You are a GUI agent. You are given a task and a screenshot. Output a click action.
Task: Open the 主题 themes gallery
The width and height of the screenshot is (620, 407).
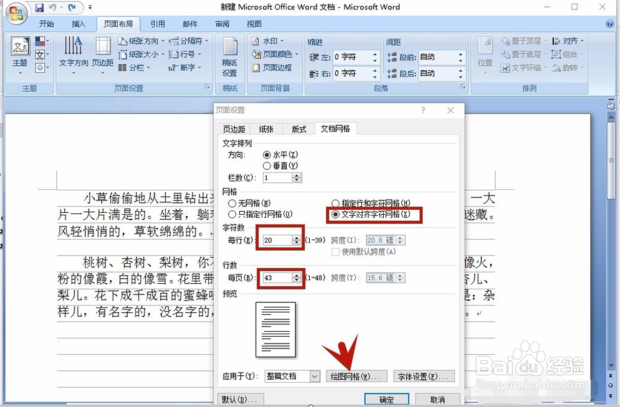click(20, 56)
